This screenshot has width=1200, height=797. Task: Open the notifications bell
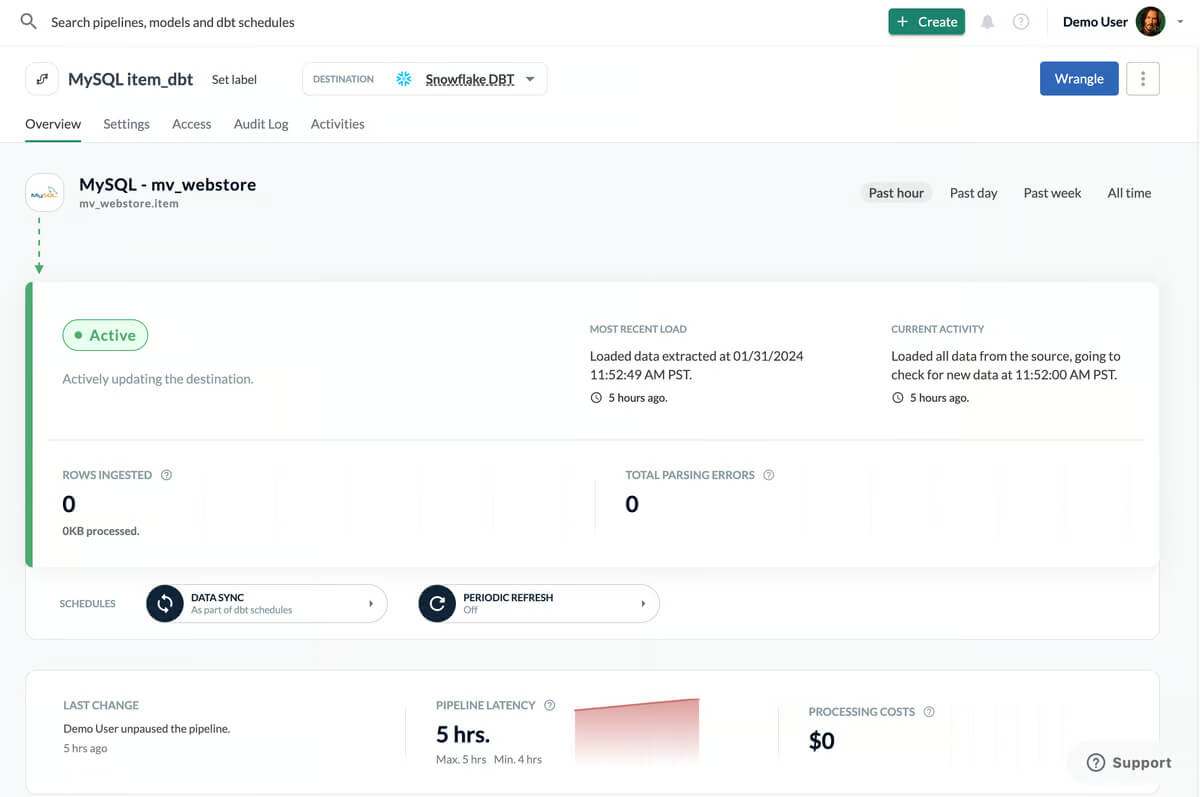point(988,22)
